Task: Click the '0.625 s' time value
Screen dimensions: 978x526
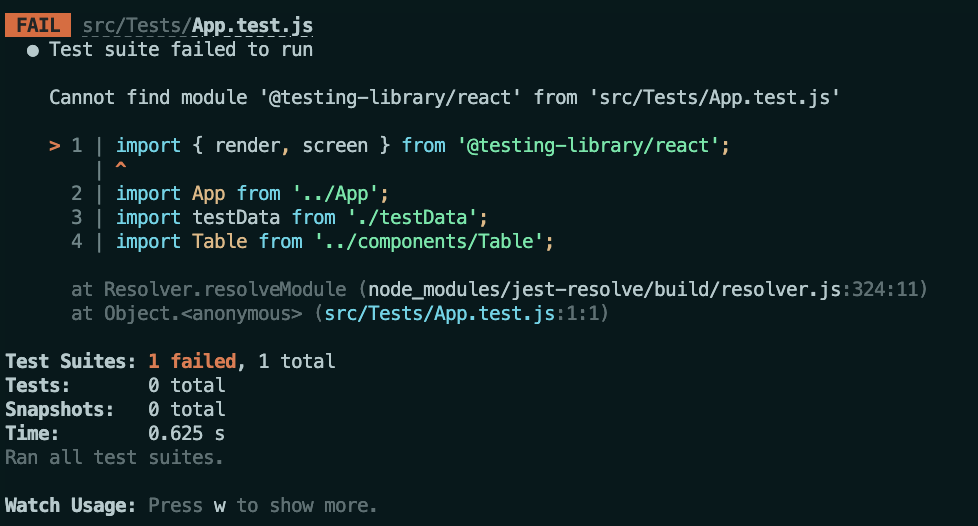Action: [x=186, y=434]
